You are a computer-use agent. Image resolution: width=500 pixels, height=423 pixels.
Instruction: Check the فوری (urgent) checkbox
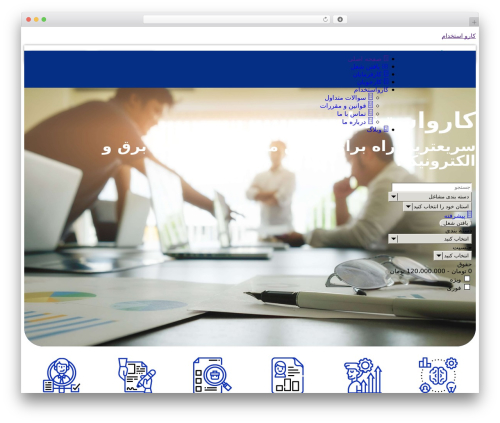coord(467,287)
